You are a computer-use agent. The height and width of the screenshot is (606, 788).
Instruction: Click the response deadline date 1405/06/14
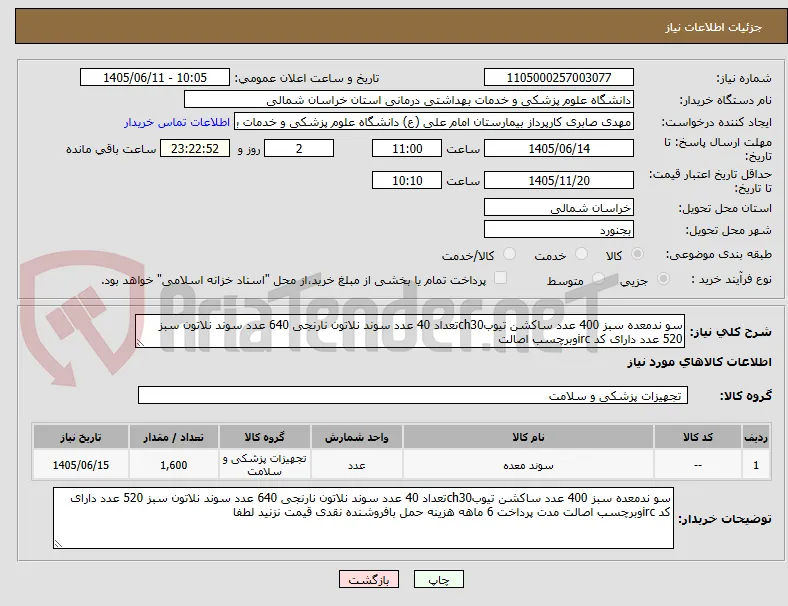pyautogui.click(x=559, y=148)
